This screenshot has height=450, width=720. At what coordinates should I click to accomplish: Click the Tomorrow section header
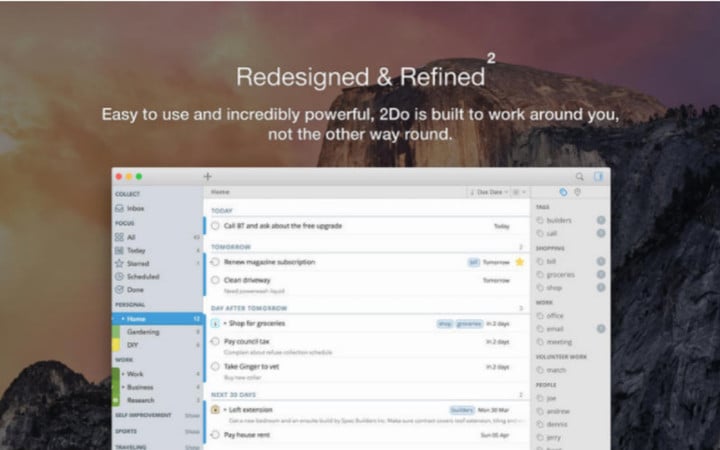(231, 247)
